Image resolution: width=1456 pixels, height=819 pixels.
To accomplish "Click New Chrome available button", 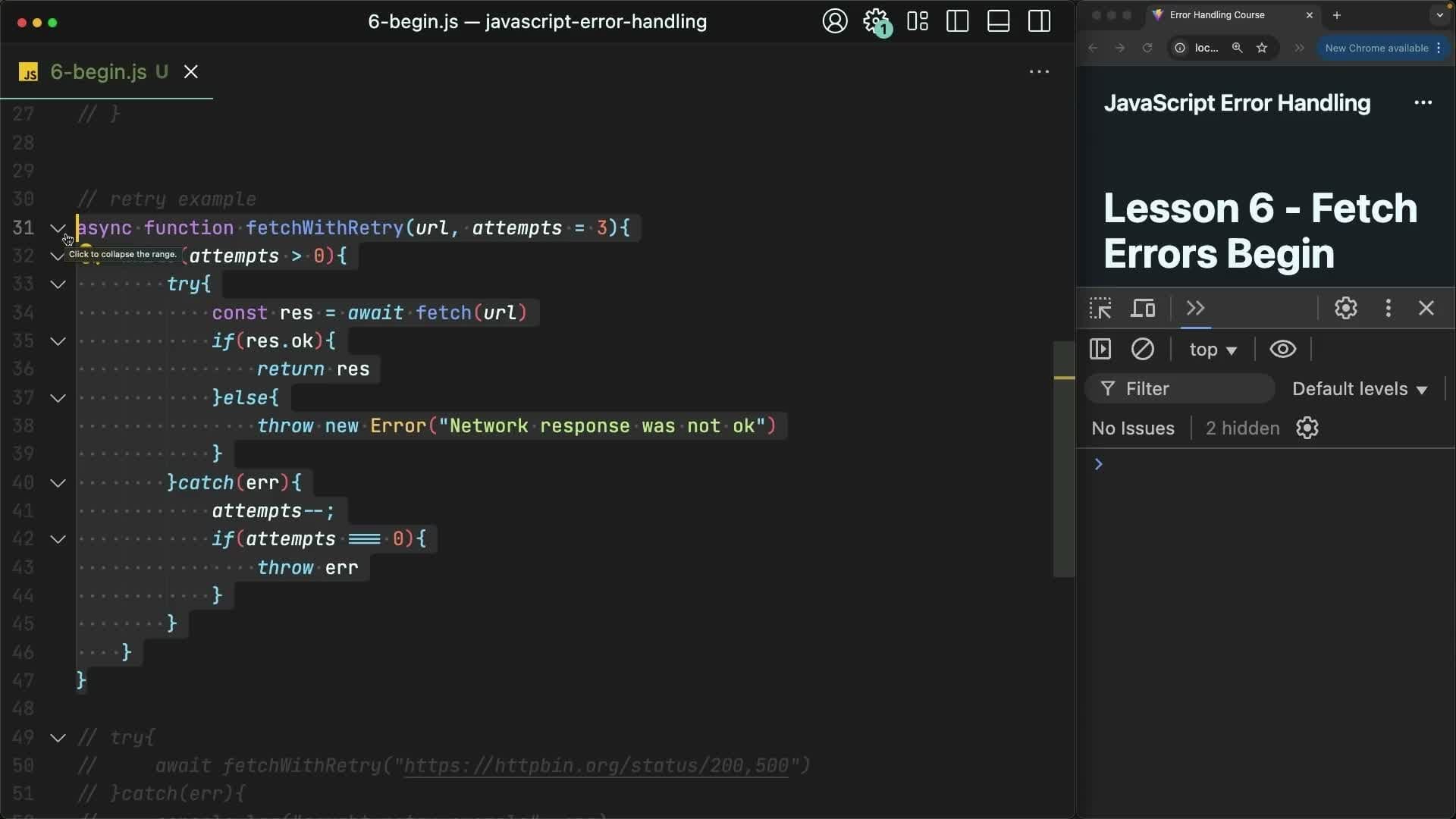I will coord(1377,48).
